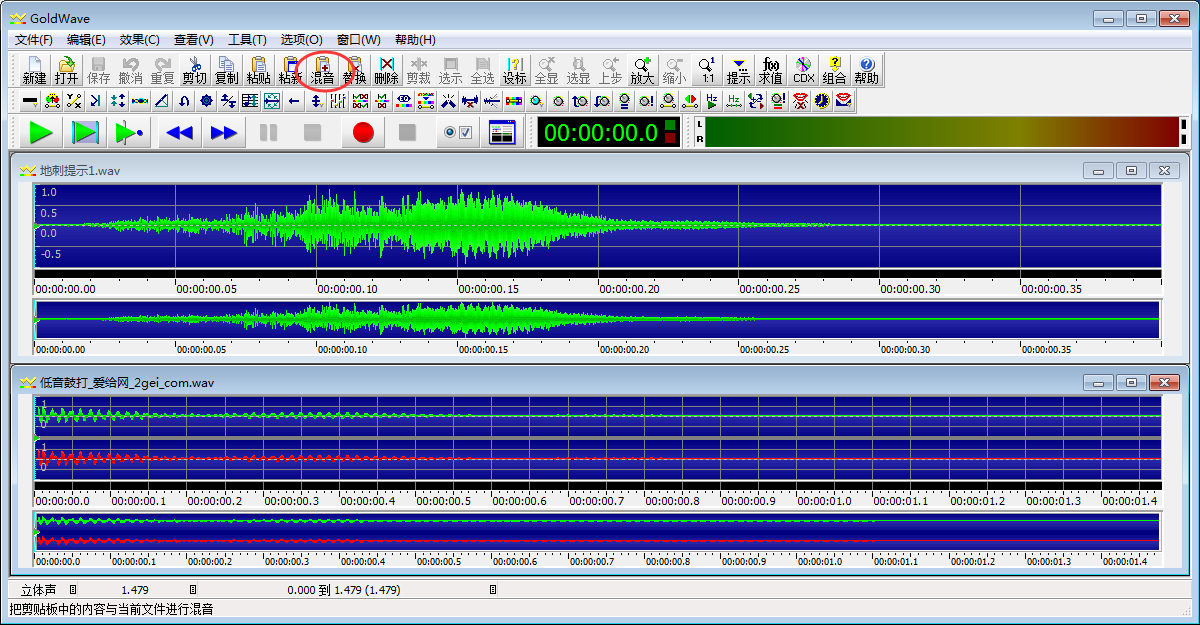Click the 剪切 (Cut) scissors button
Screen dimensions: 1200x625
(x=194, y=70)
